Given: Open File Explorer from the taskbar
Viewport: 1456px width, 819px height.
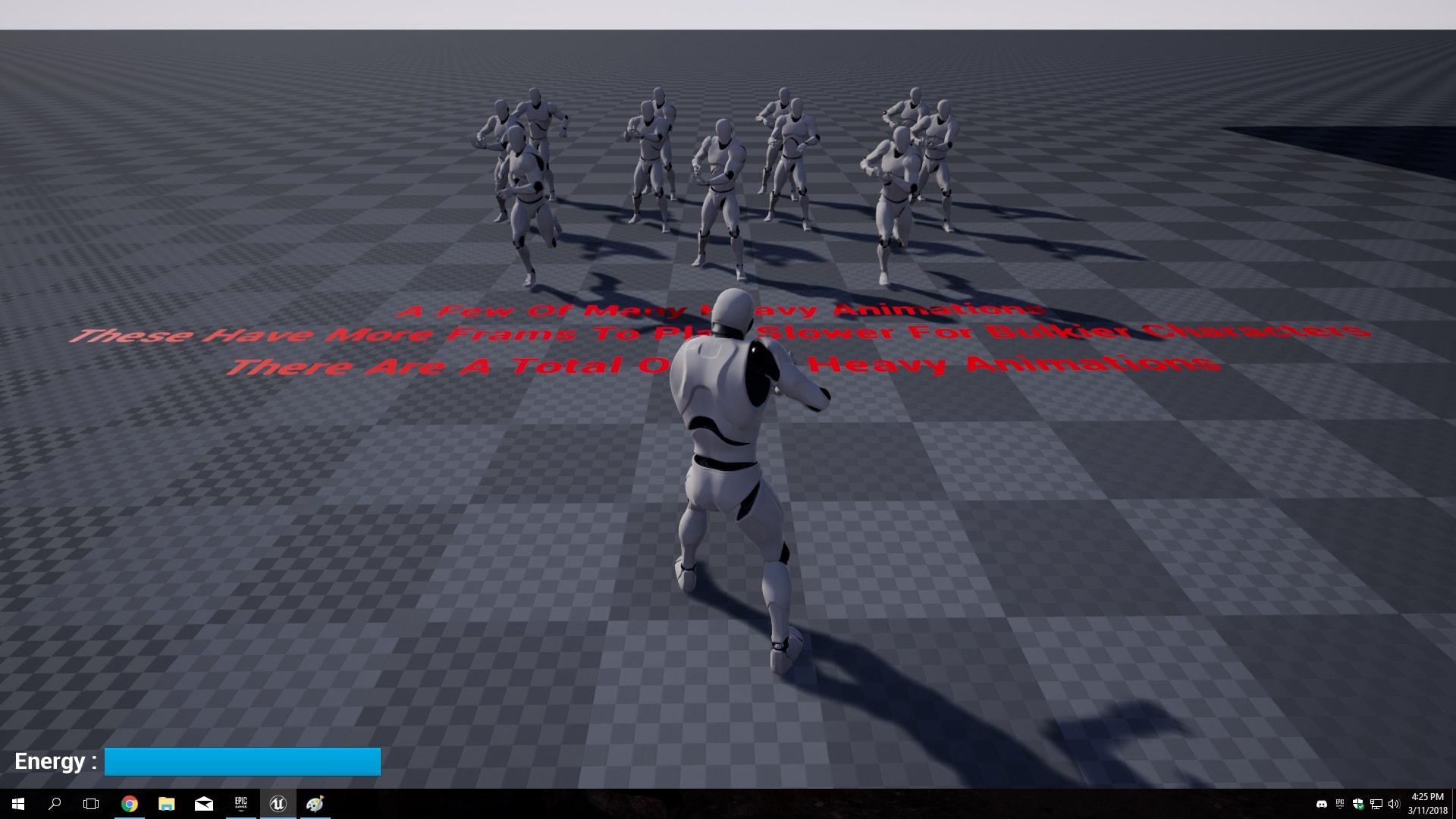Looking at the screenshot, I should click(x=166, y=805).
